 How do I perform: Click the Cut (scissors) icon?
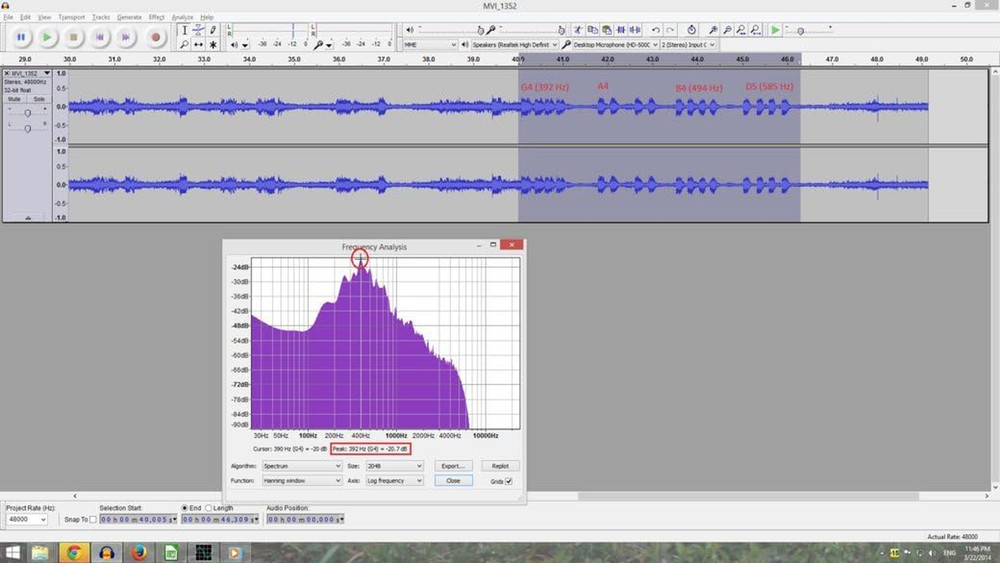click(x=578, y=30)
